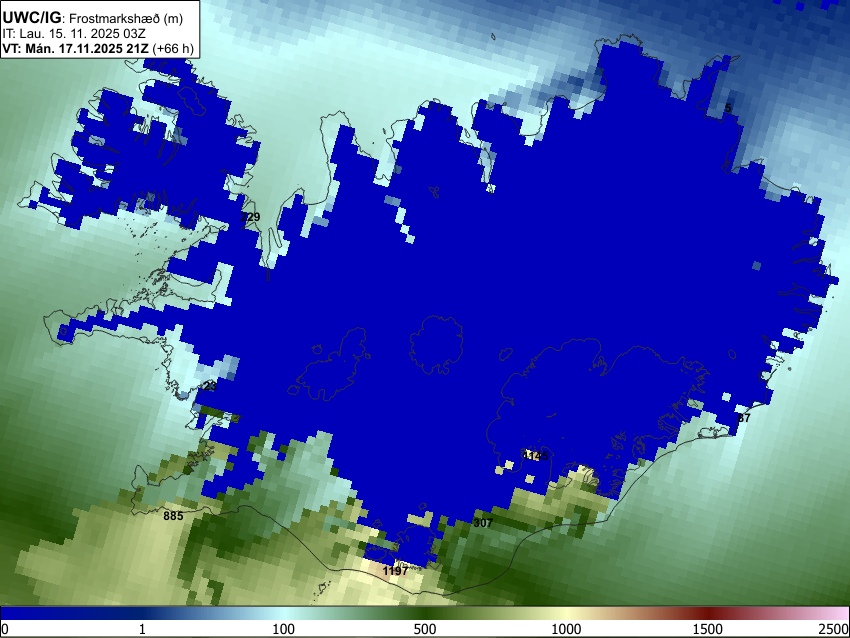Click the 500 tick on the color scale

coord(425,629)
